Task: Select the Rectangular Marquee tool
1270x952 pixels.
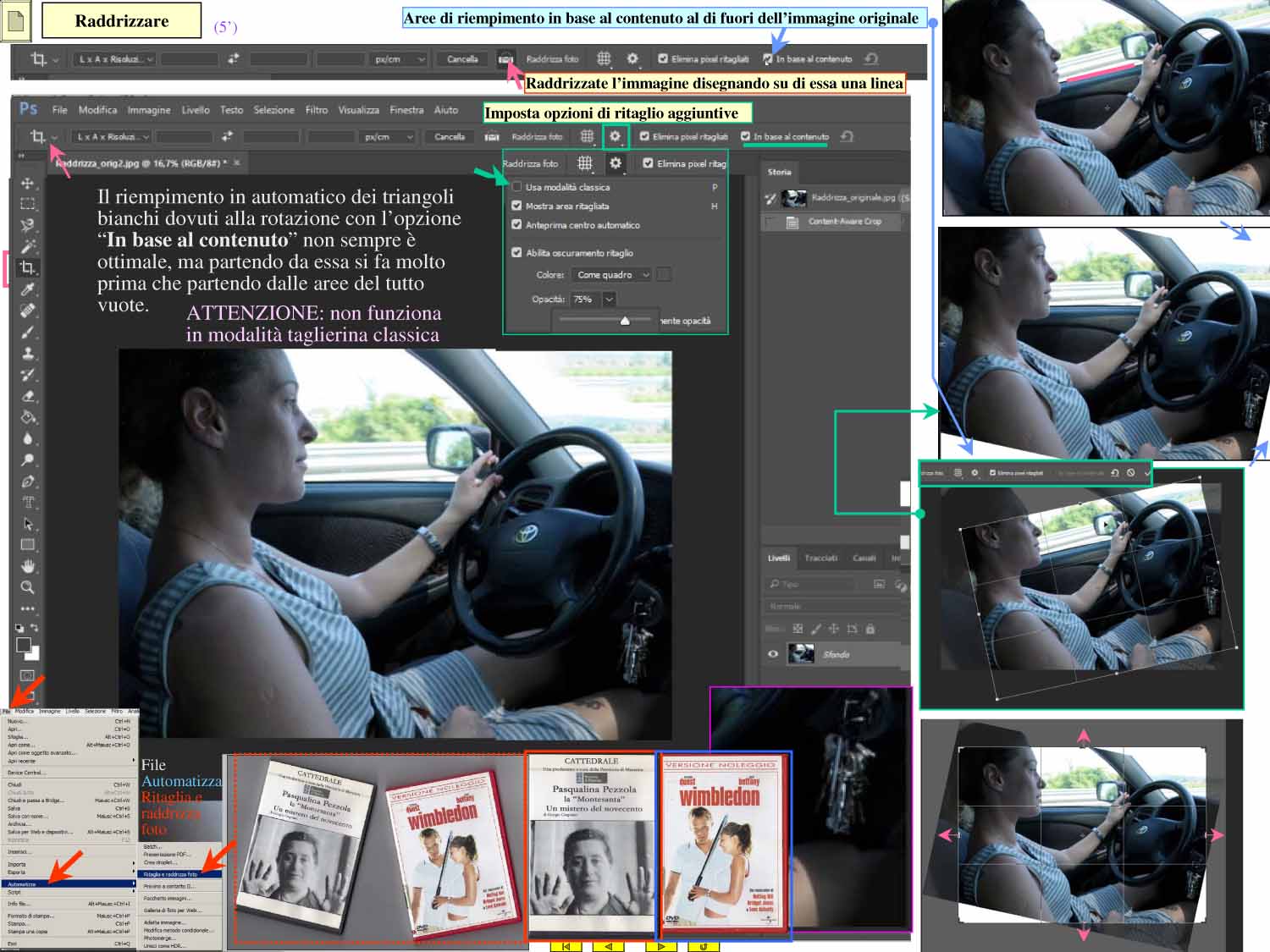Action: click(x=27, y=204)
